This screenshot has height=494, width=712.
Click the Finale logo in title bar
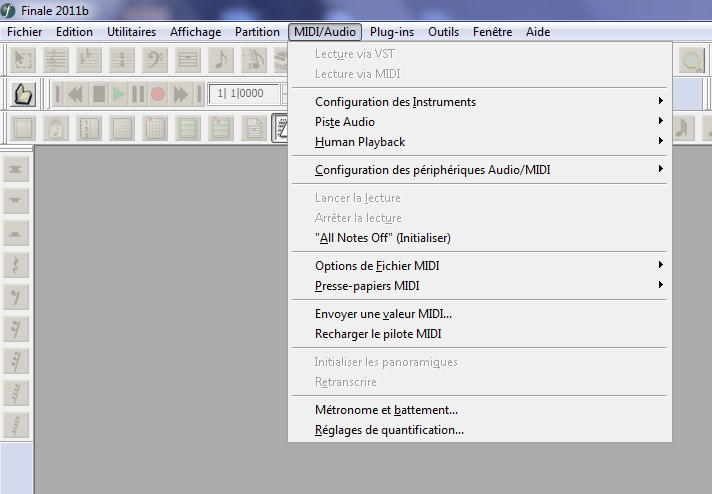tap(8, 10)
